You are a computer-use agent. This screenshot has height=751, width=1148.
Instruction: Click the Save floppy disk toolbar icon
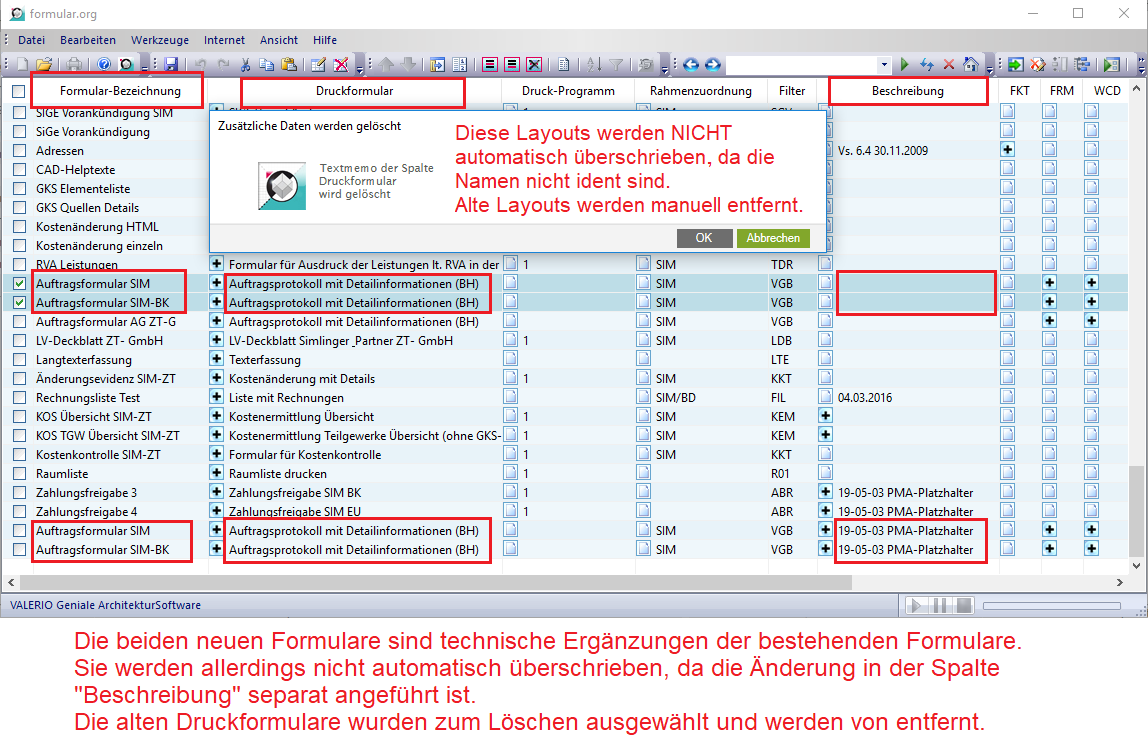pos(171,65)
